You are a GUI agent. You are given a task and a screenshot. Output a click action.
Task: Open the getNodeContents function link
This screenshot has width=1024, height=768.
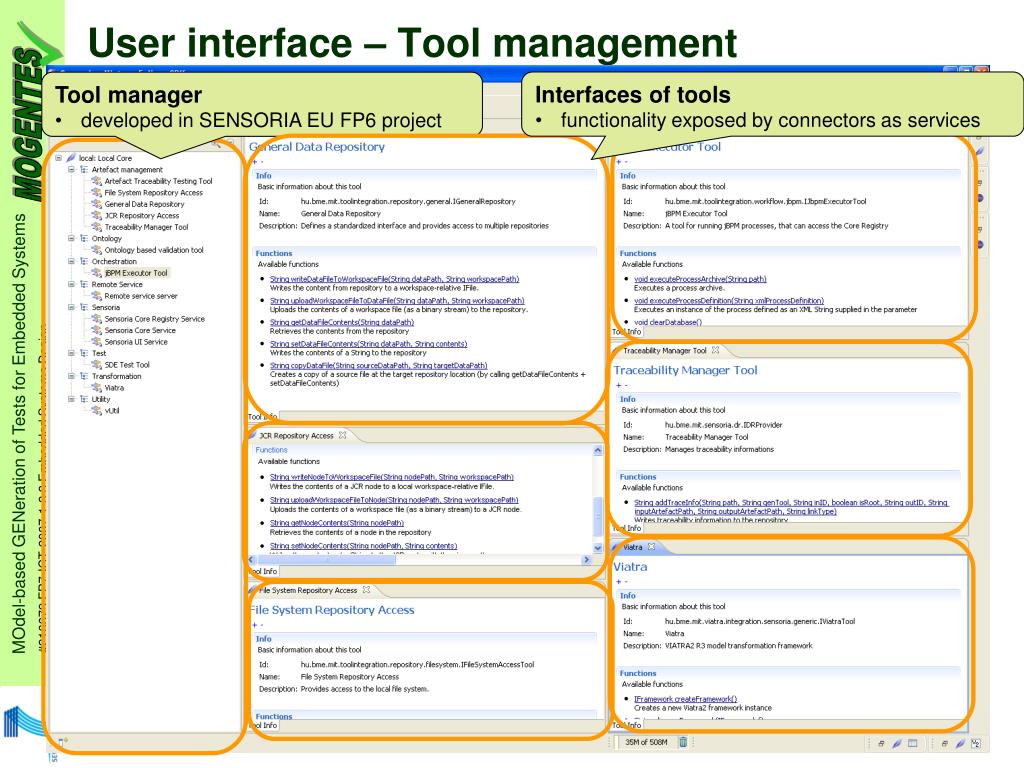point(337,523)
